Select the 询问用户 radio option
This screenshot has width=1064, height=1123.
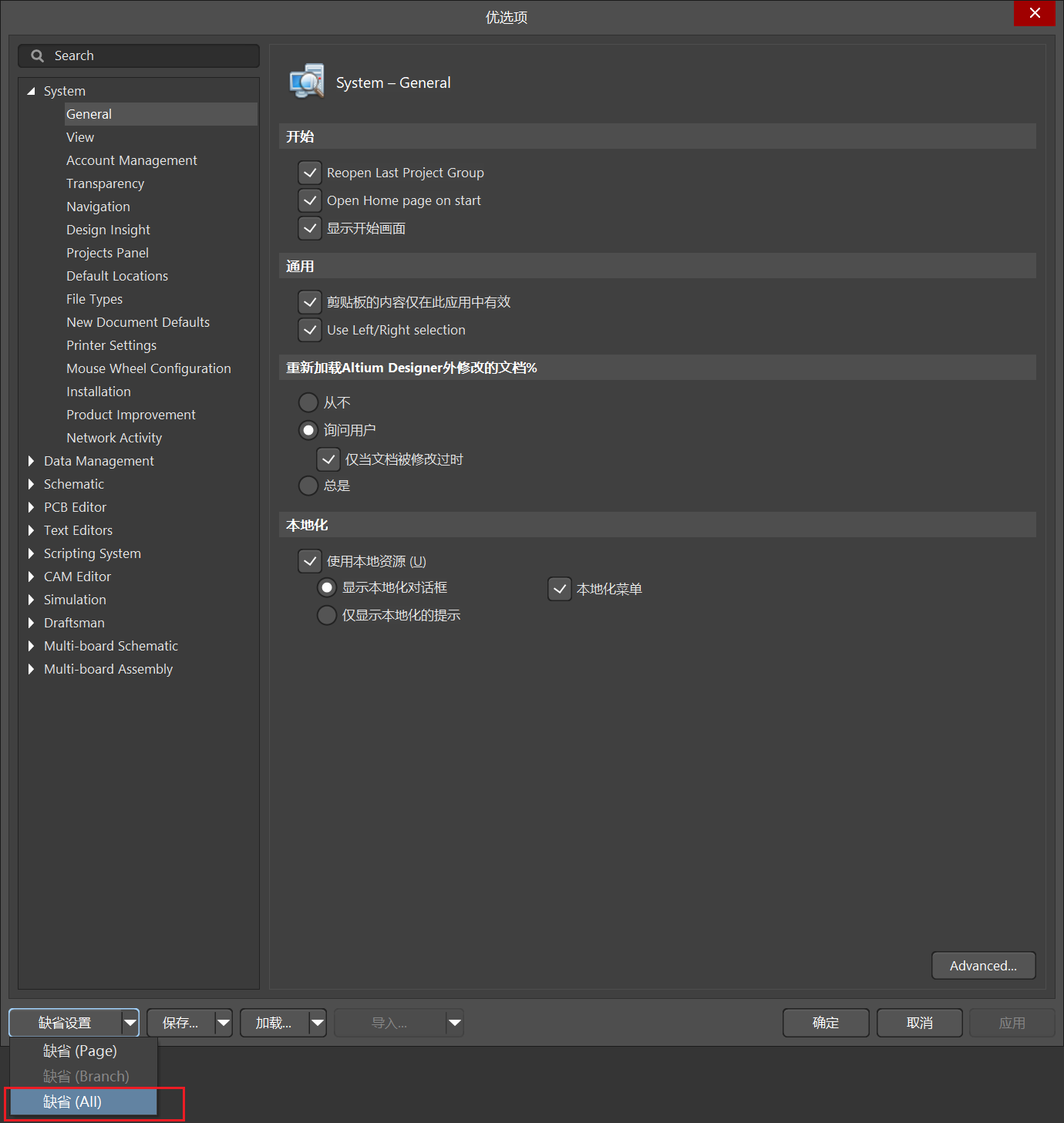pos(308,430)
